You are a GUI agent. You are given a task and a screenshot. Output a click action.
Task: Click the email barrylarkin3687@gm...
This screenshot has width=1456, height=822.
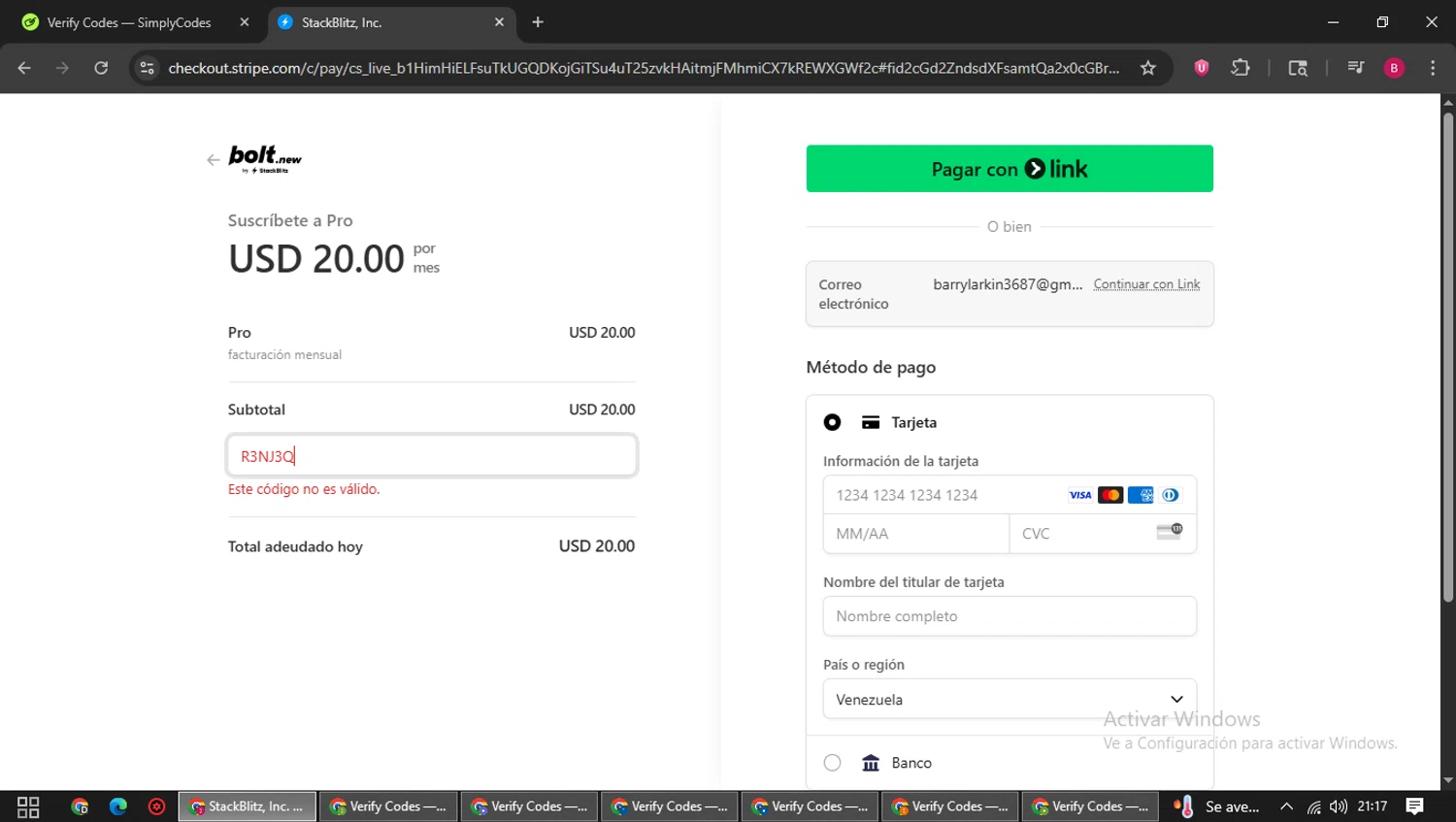(1008, 284)
